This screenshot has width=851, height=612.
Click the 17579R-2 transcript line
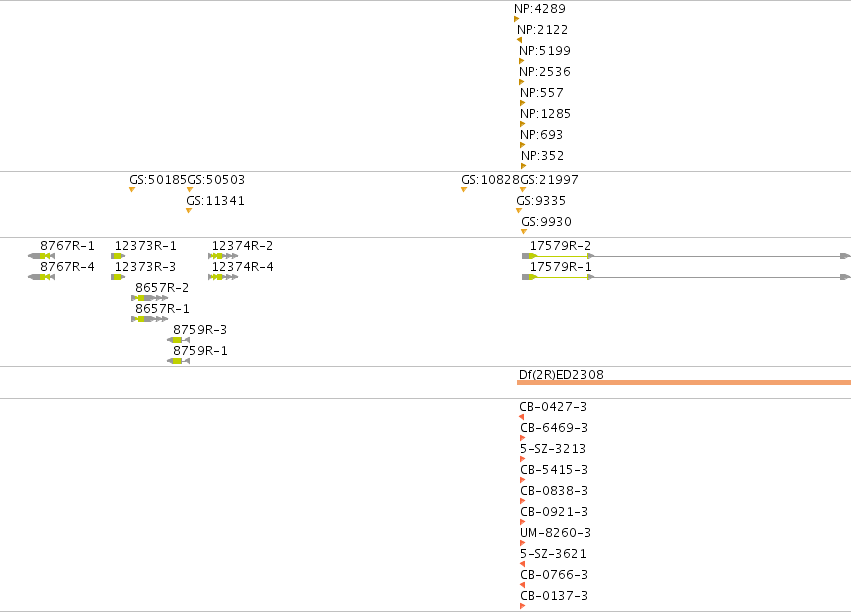(686, 256)
